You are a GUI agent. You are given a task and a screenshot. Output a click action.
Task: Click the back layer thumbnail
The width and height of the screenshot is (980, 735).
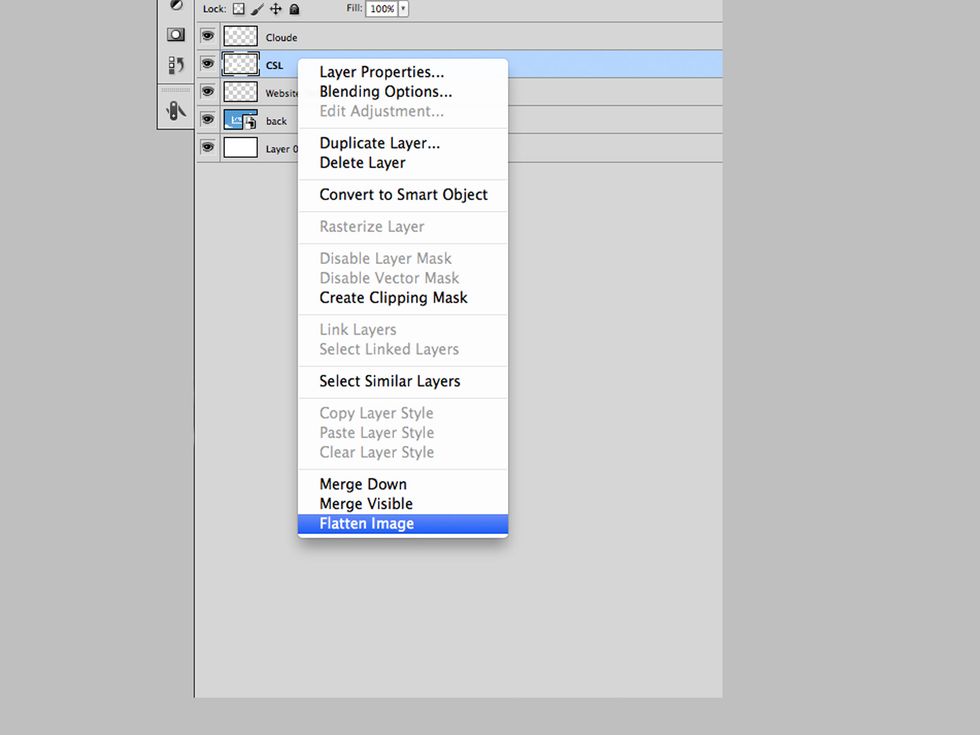(x=239, y=119)
